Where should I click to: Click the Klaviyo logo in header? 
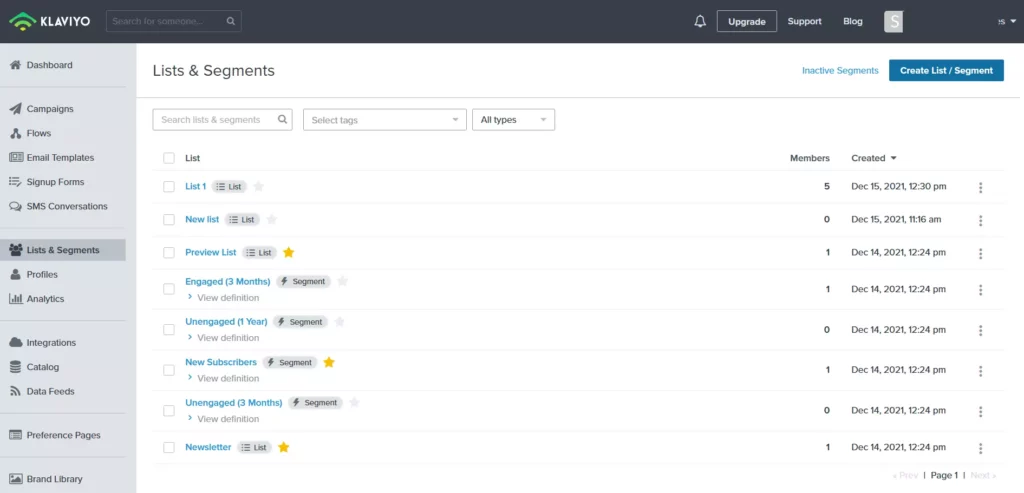point(50,21)
